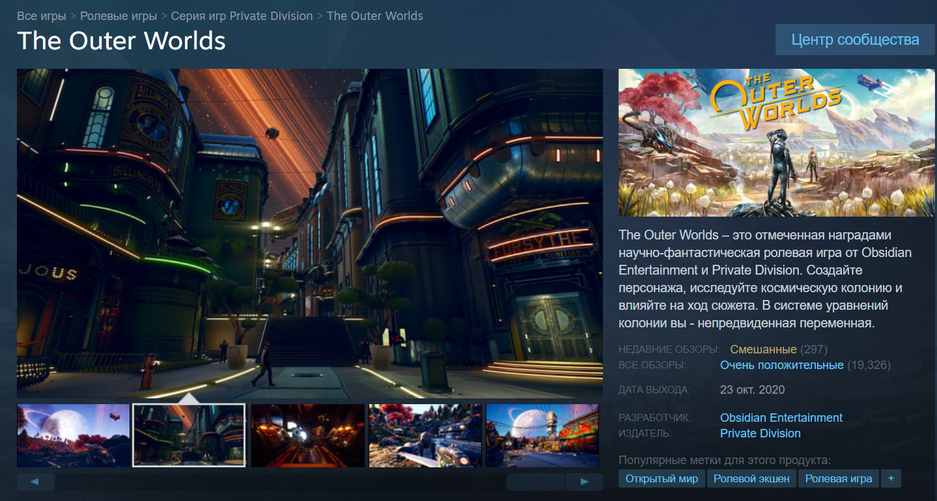937x501 pixels.
Task: Click the plus button to add tags
Action: pyautogui.click(x=891, y=478)
